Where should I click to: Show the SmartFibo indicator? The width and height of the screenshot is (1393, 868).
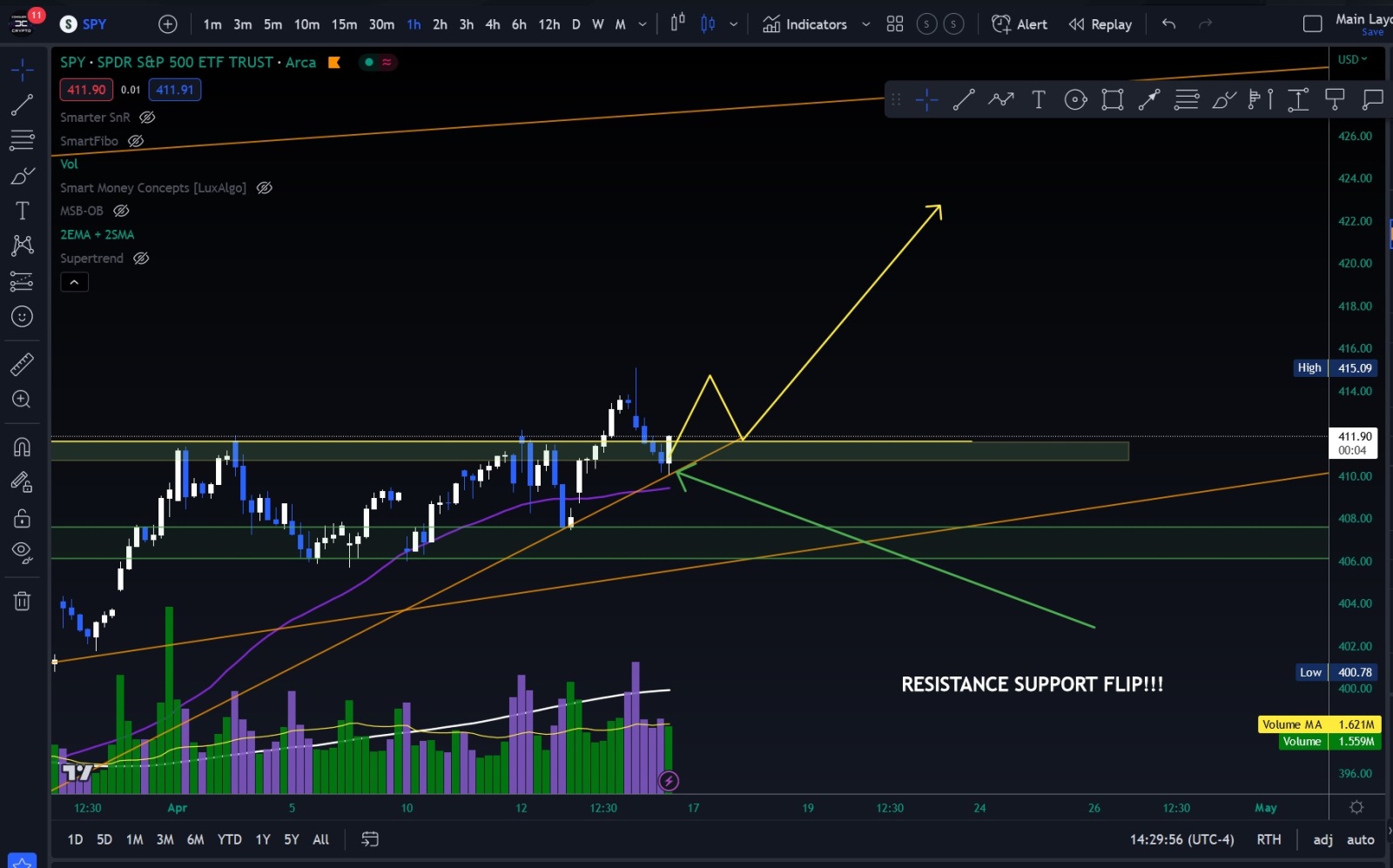(136, 141)
